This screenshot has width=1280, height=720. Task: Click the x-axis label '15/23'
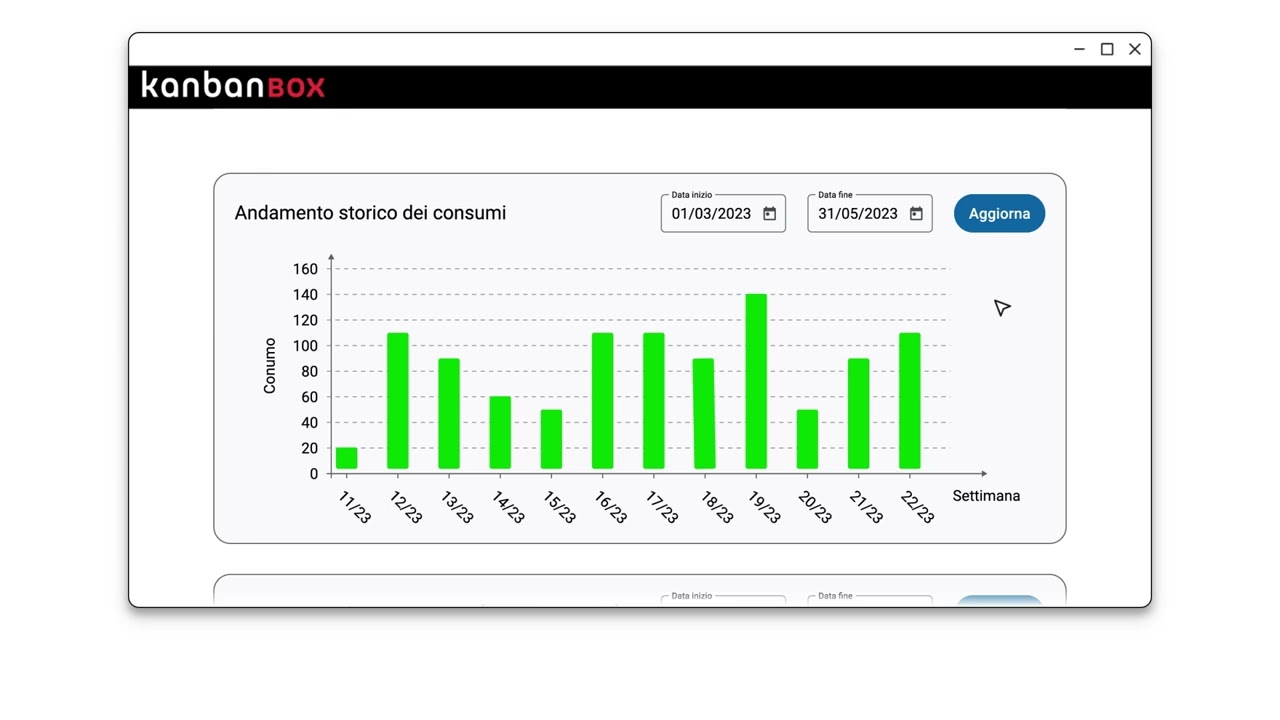coord(559,508)
